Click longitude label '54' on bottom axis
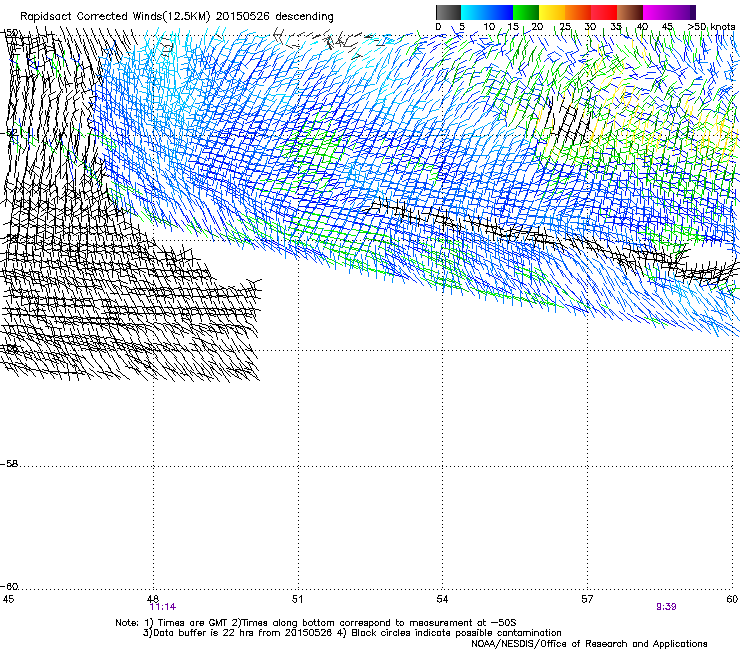Screen dimensions: 740x650 pyautogui.click(x=442, y=599)
